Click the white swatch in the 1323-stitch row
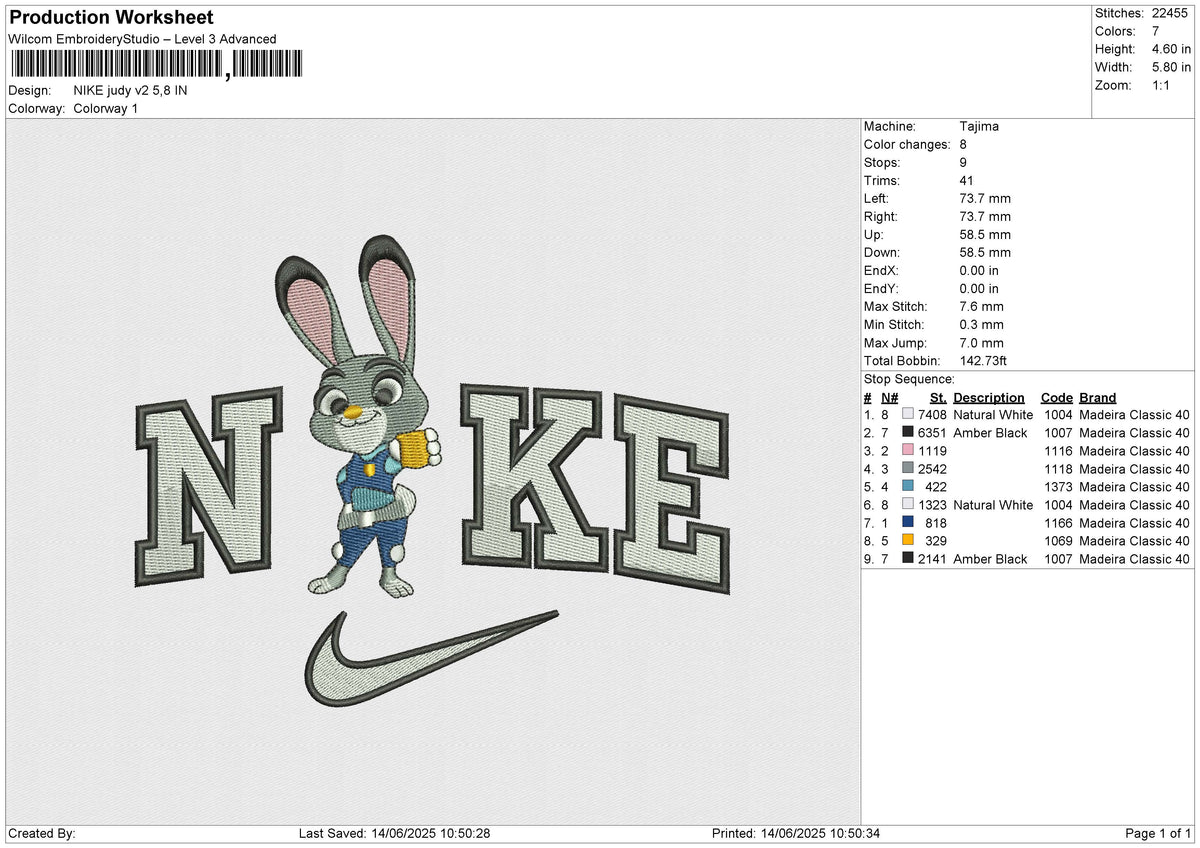 click(908, 504)
